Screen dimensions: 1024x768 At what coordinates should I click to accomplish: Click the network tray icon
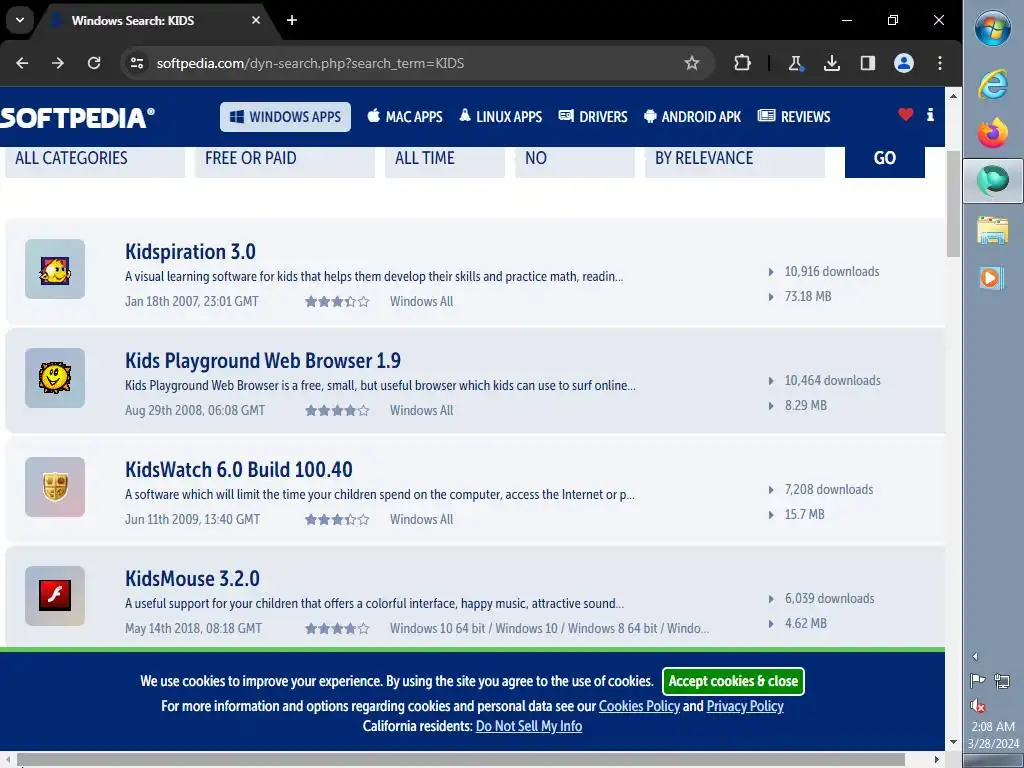coord(1002,681)
